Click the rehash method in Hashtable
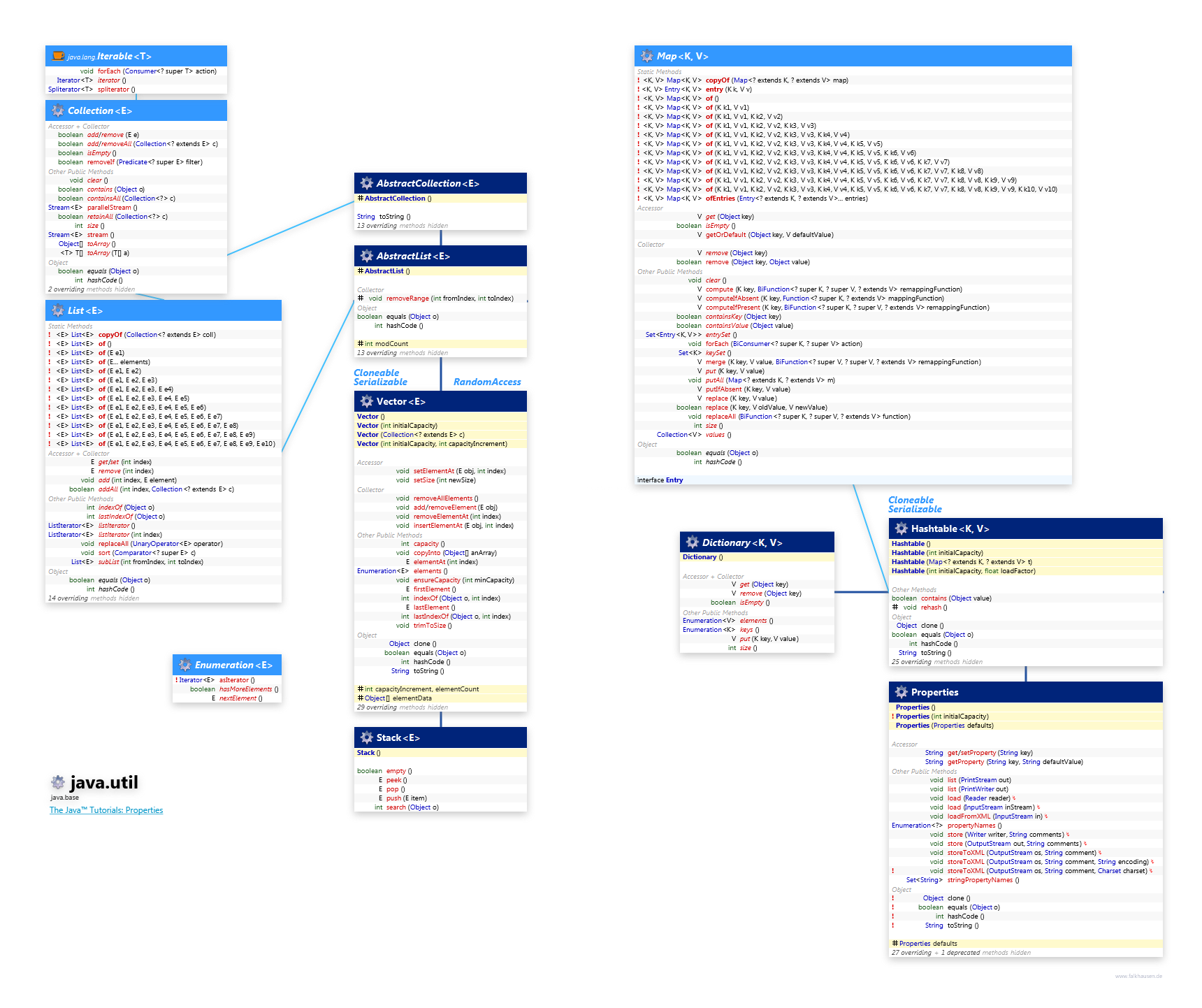 pos(931,607)
